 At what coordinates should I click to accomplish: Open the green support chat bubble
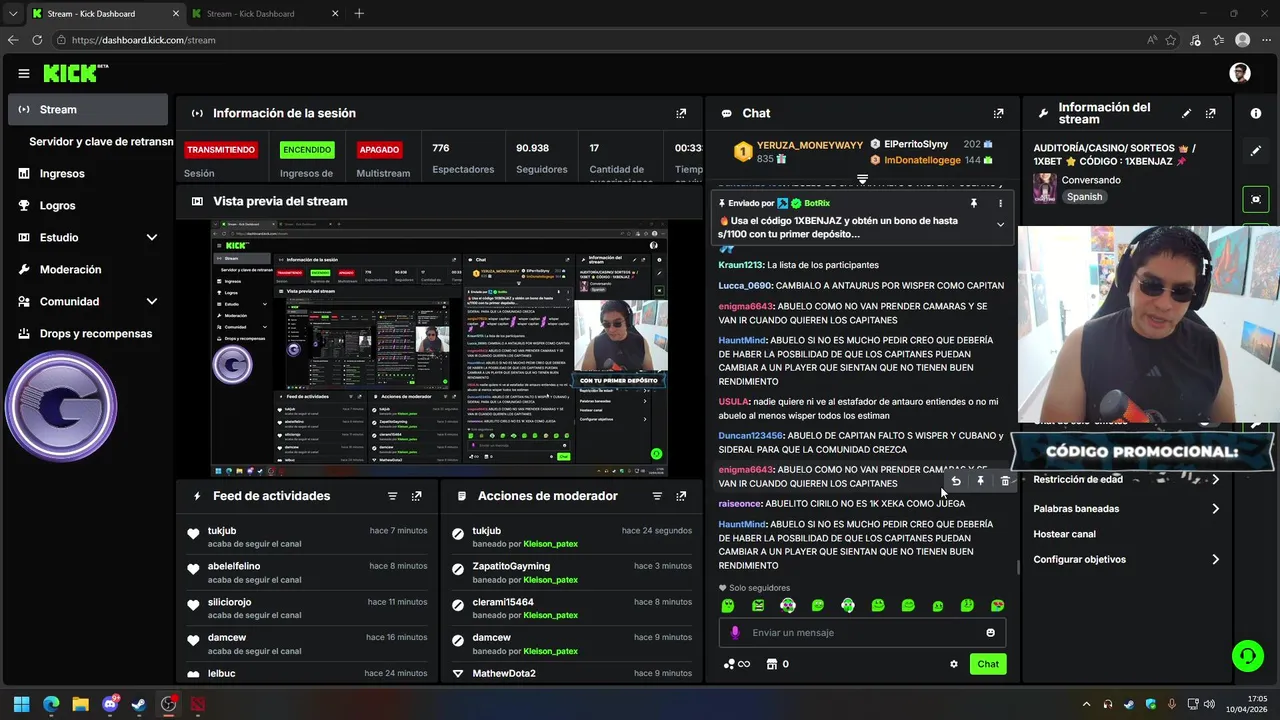pyautogui.click(x=1247, y=656)
